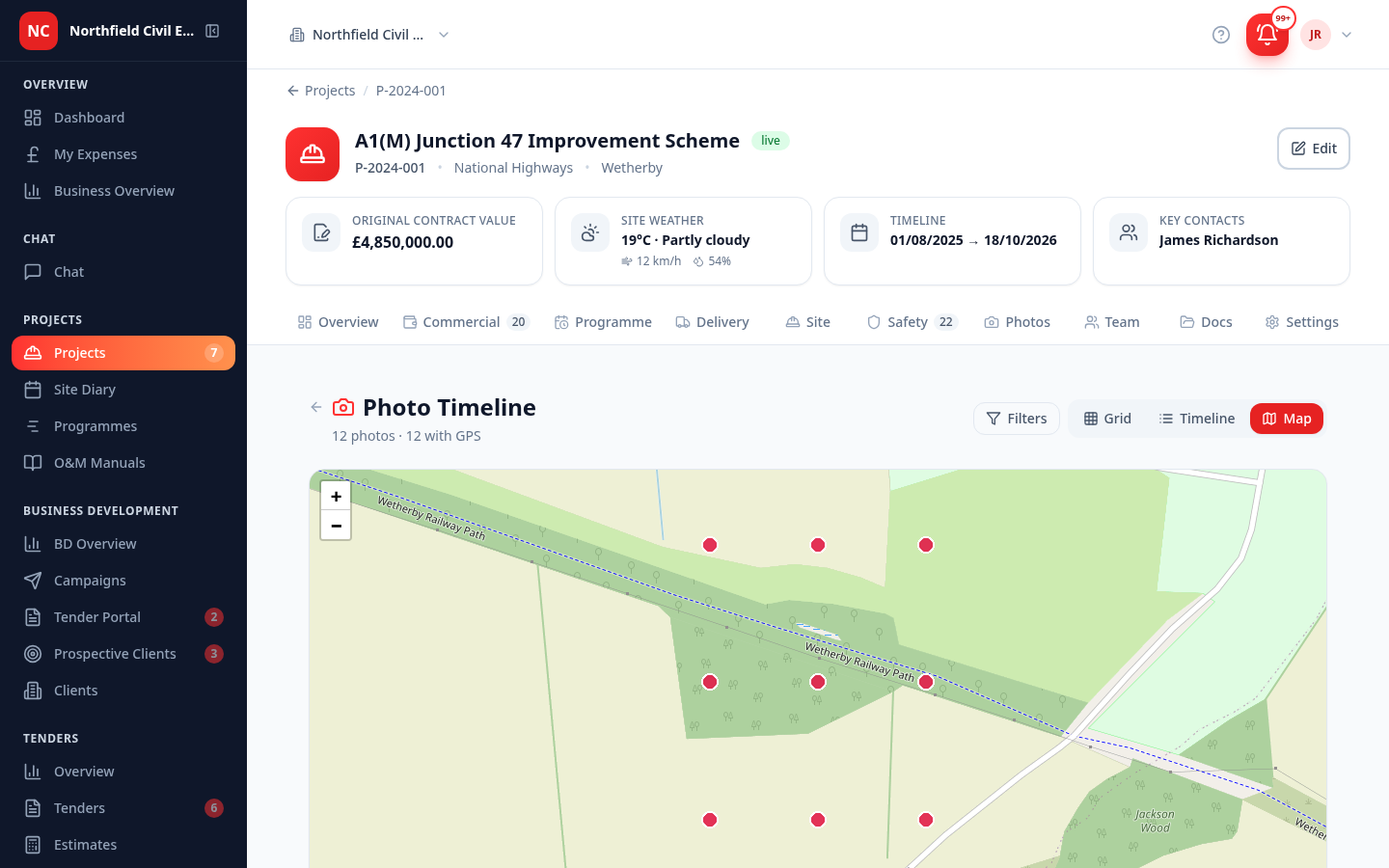Click the top-left photo map marker
The width and height of the screenshot is (1389, 868).
(x=710, y=545)
